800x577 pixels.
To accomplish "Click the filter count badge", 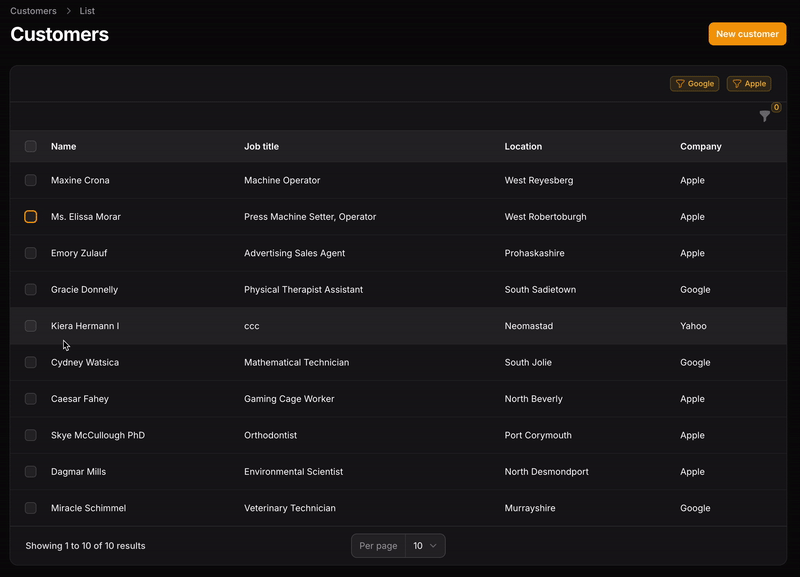I will tap(776, 107).
